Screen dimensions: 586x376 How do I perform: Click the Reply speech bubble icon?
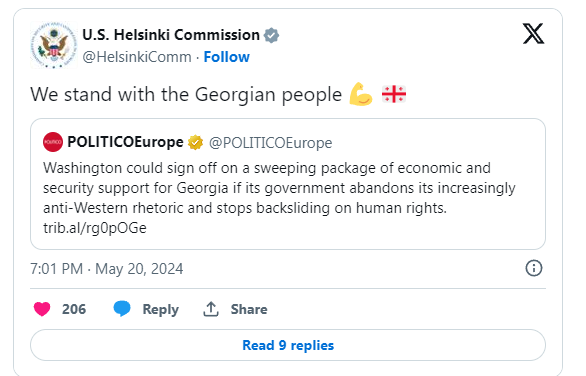point(122,309)
